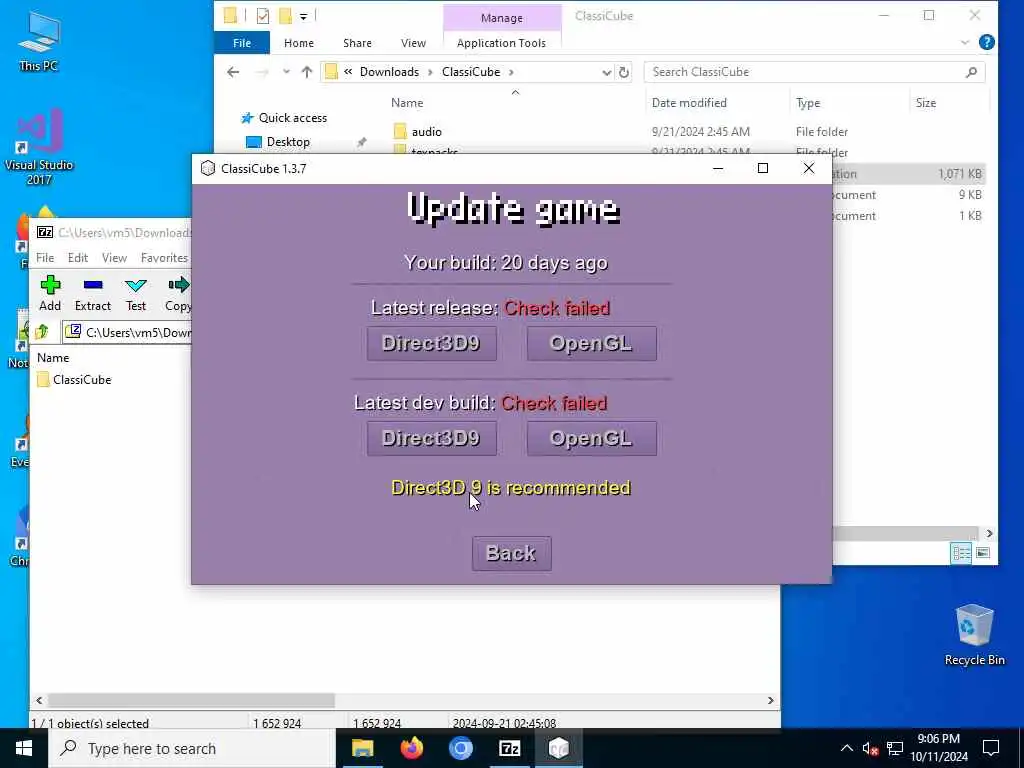Select Desktop in Explorer navigation pane

(288, 142)
